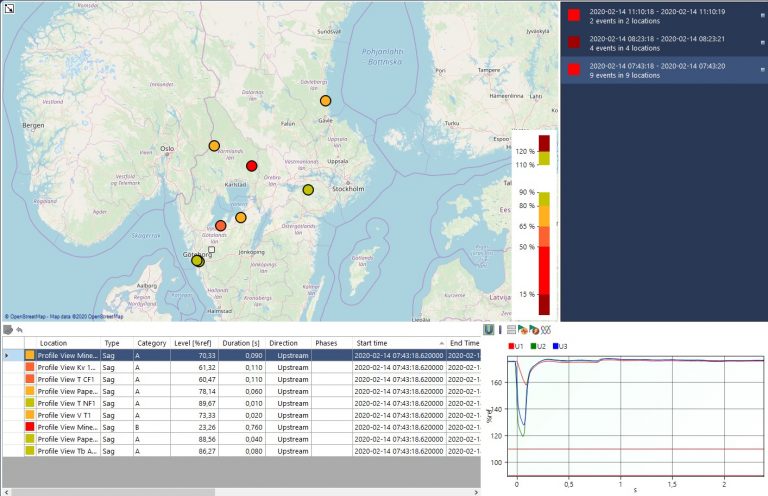Expand the first row arrow in the table
768x496 pixels.
6,355
